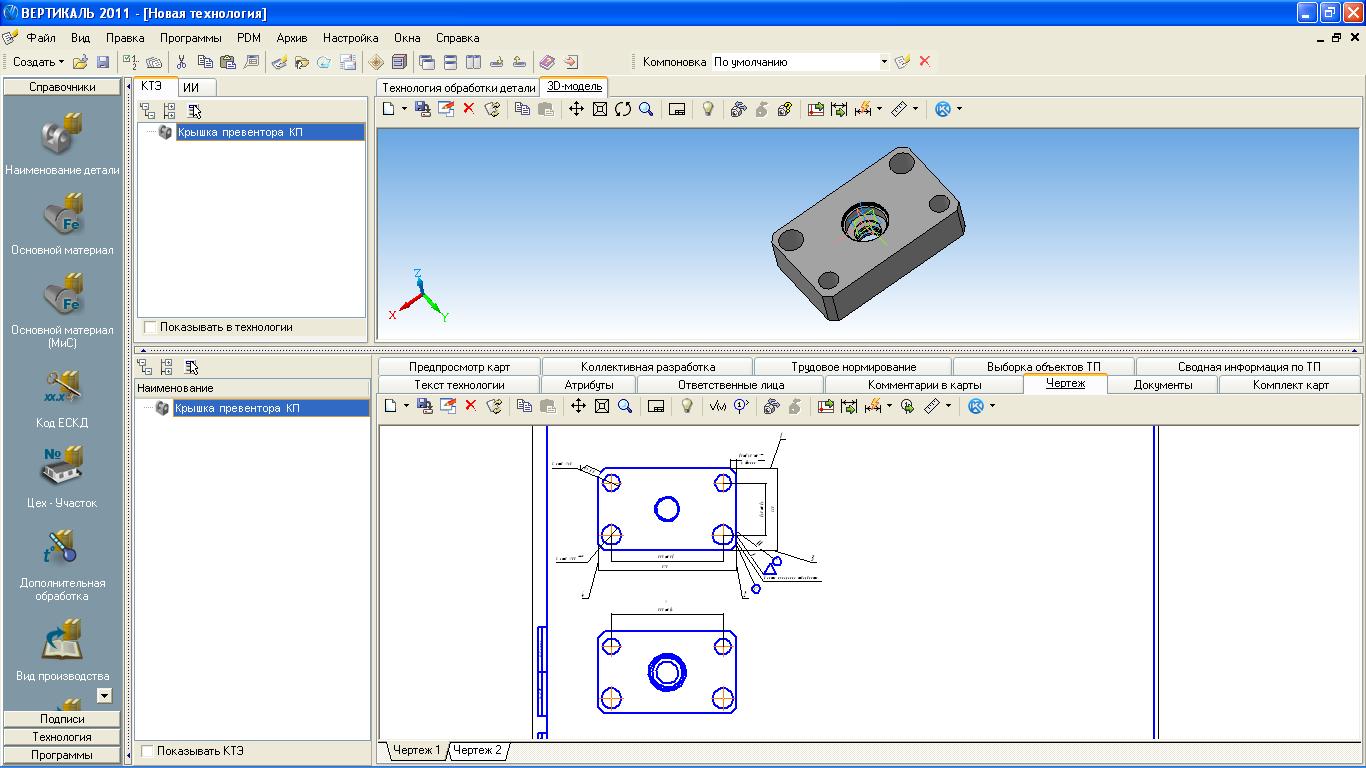Screen dimensions: 1366x768
Task: Click the first tree structure icon in lower tree panel
Action: 146,367
